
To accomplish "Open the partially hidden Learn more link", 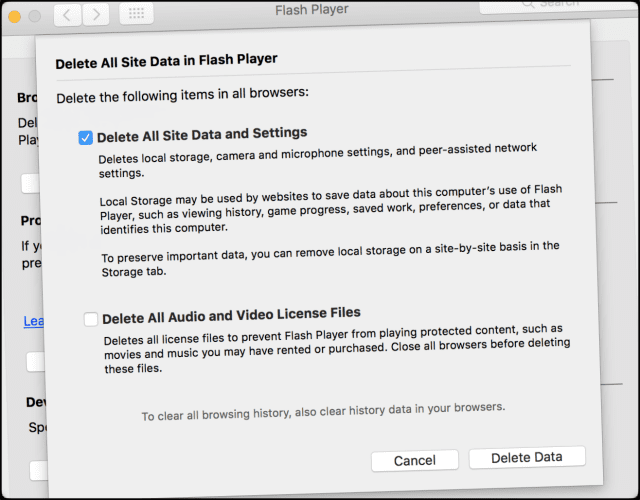I will (33, 321).
